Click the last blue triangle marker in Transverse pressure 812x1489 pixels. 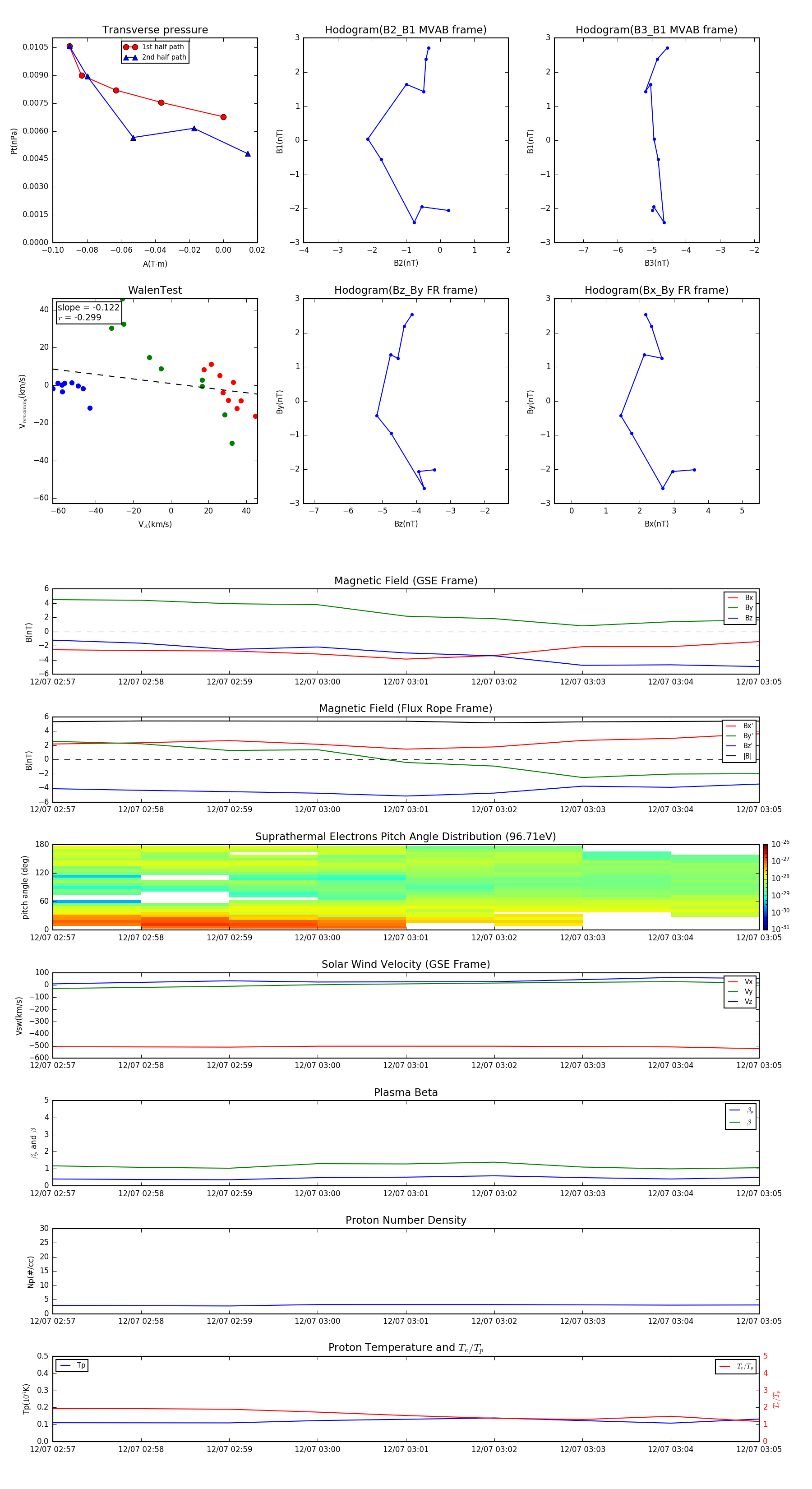point(248,154)
